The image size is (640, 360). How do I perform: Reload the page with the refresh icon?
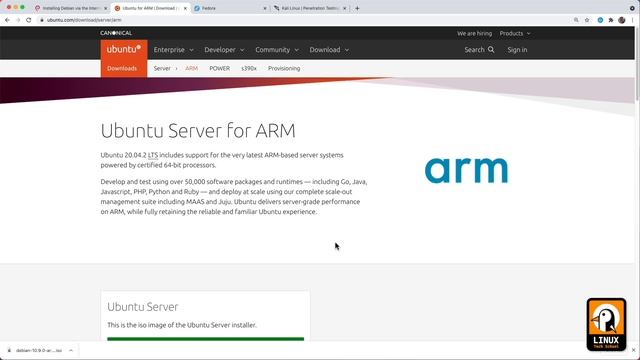tap(29, 20)
